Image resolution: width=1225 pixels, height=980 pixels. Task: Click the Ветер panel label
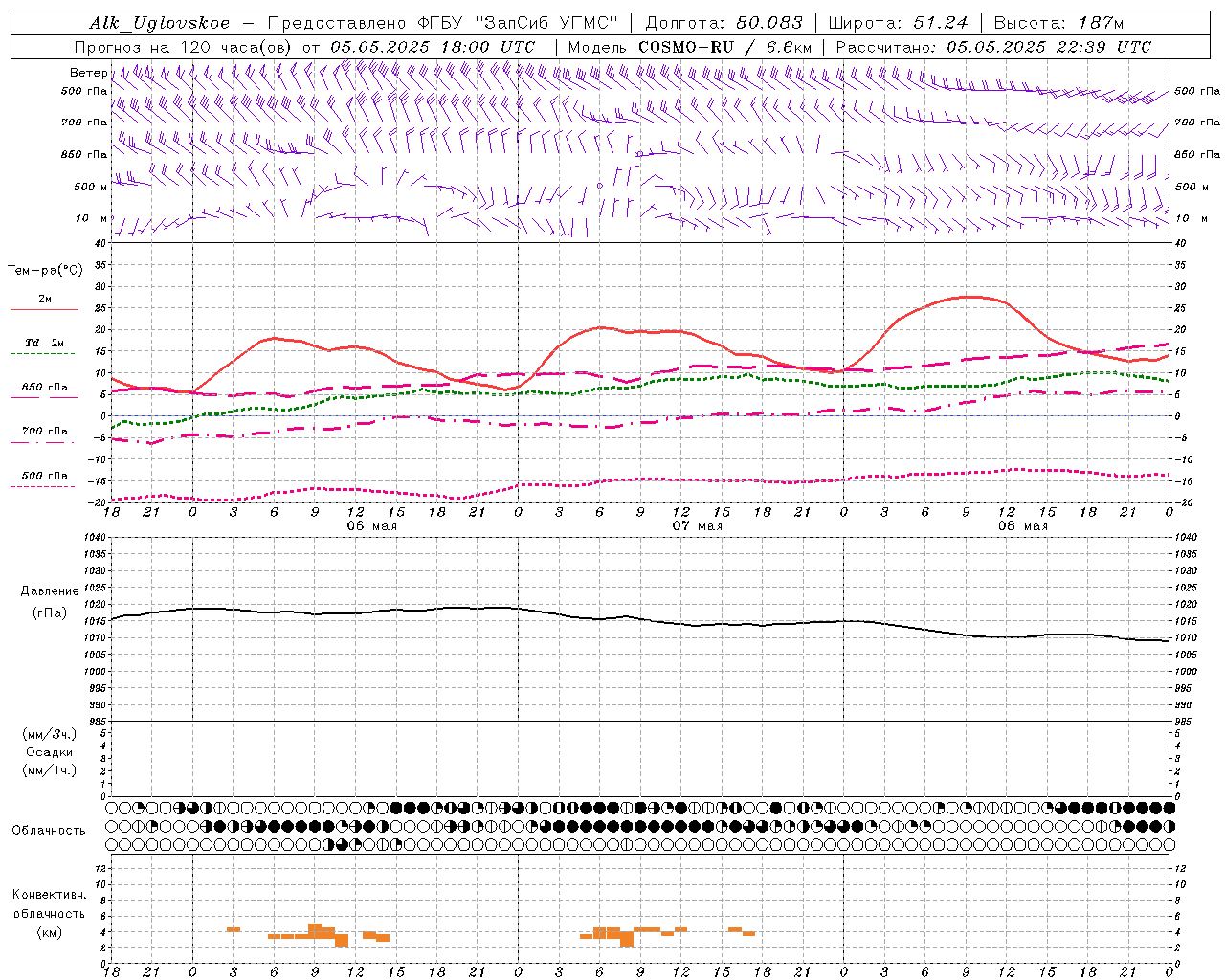coord(88,73)
